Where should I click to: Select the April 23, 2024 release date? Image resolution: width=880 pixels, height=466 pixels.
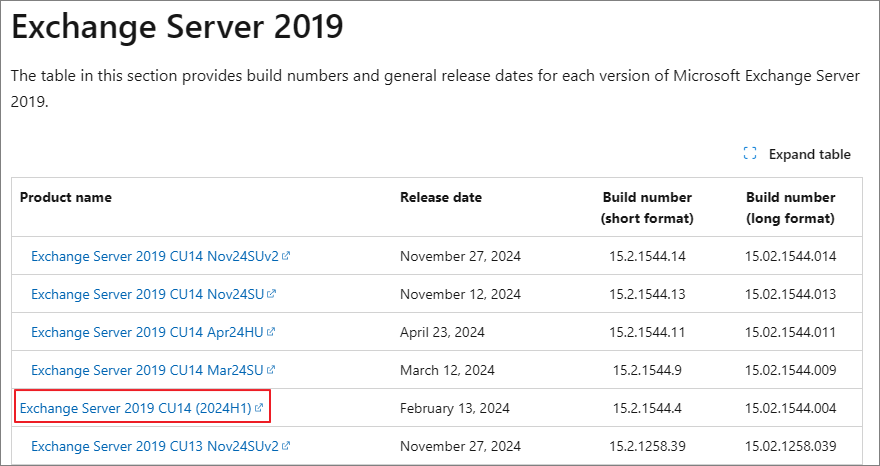coord(442,332)
